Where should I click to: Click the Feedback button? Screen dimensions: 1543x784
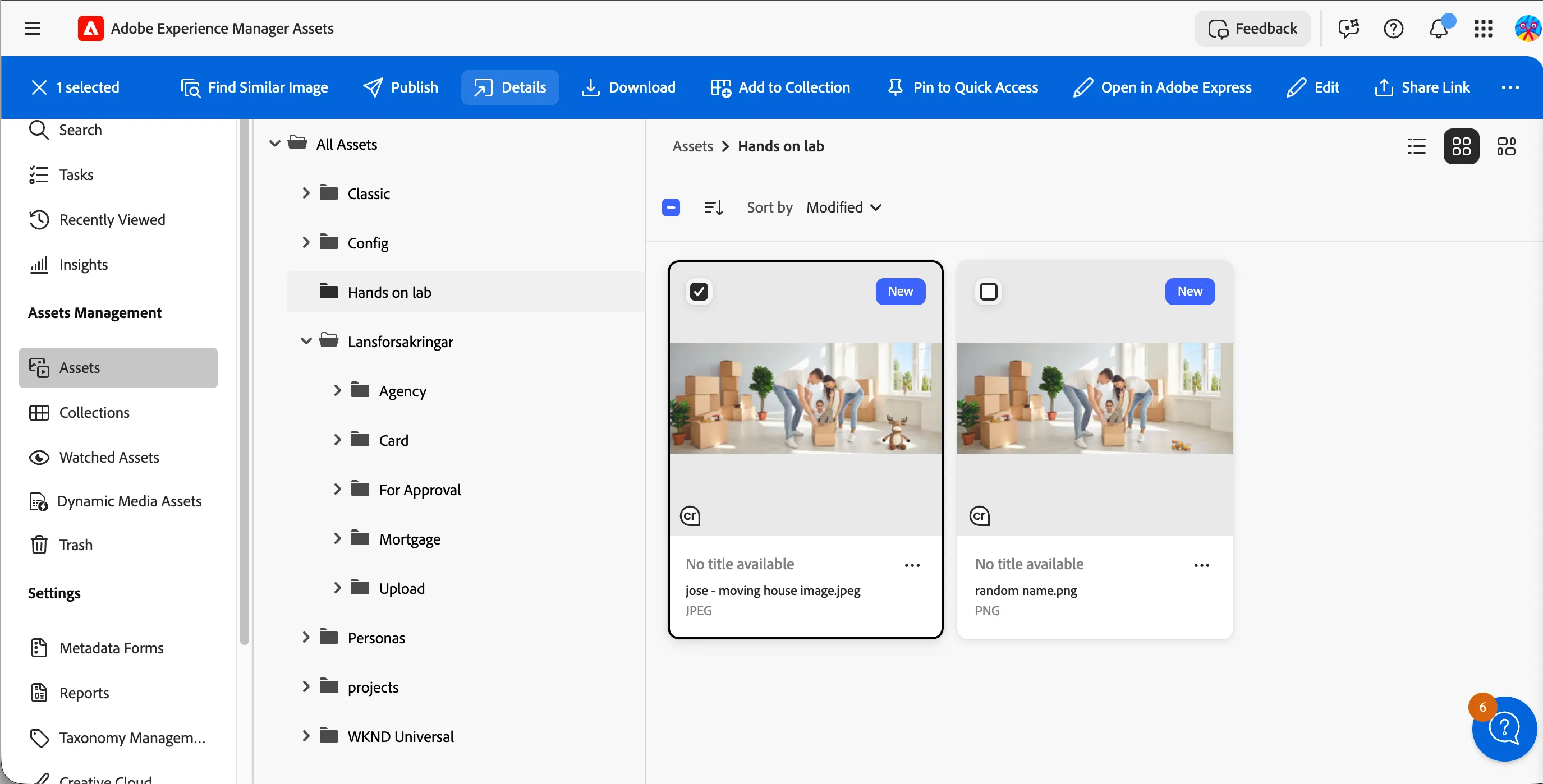click(1252, 28)
